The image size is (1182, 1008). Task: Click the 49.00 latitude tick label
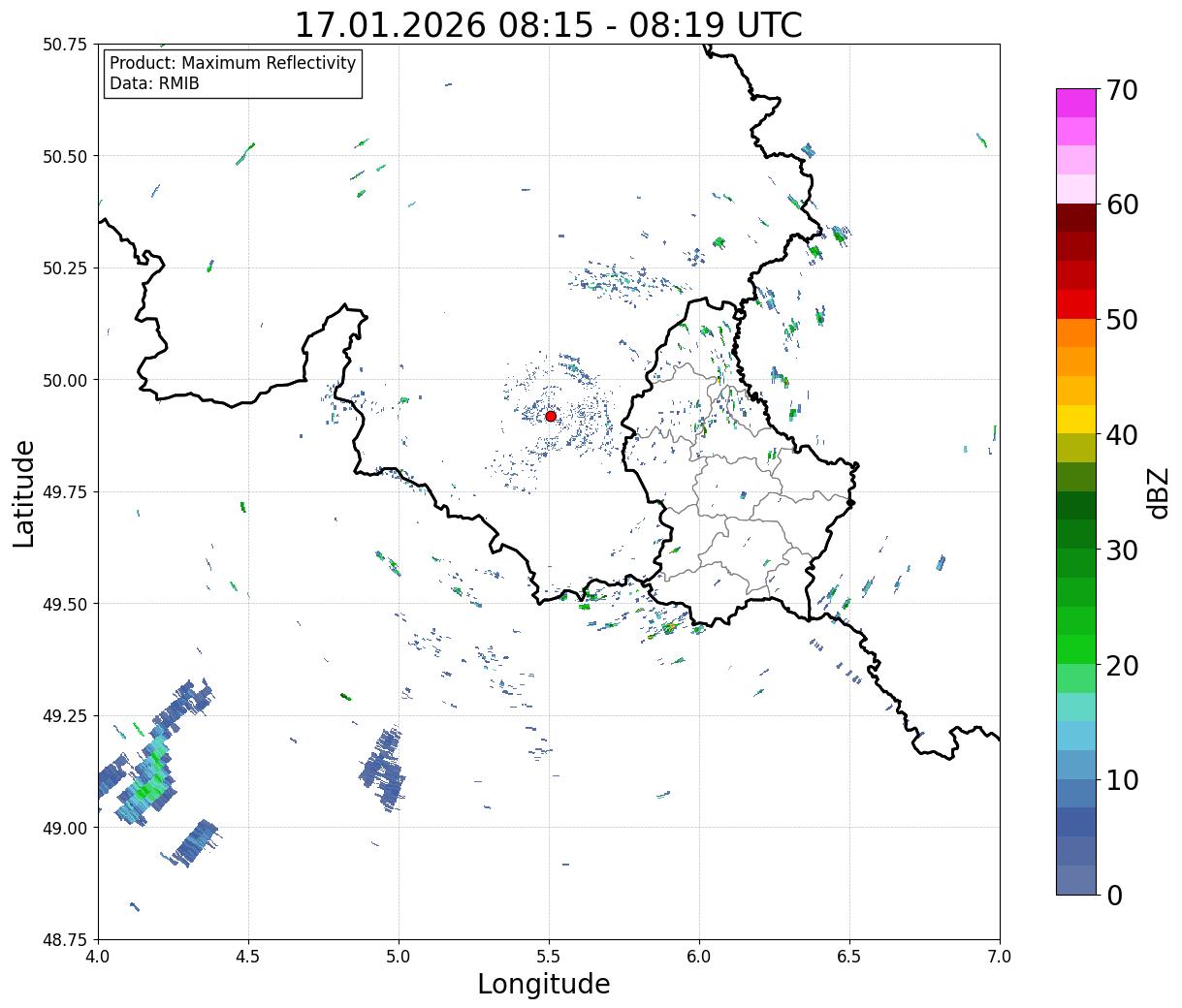65,828
